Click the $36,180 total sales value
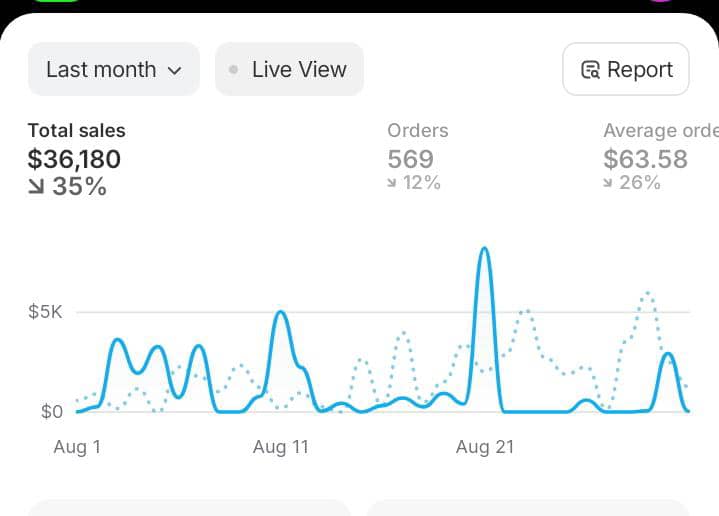The height and width of the screenshot is (516, 719). pos(74,159)
